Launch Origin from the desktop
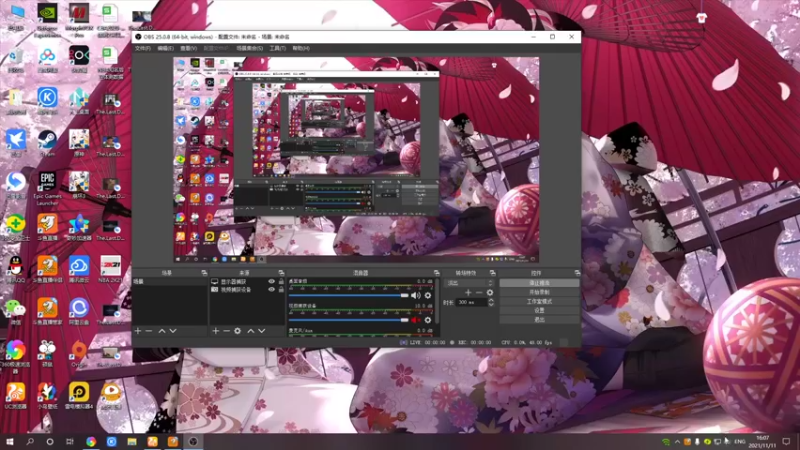The width and height of the screenshot is (800, 450). [x=79, y=353]
